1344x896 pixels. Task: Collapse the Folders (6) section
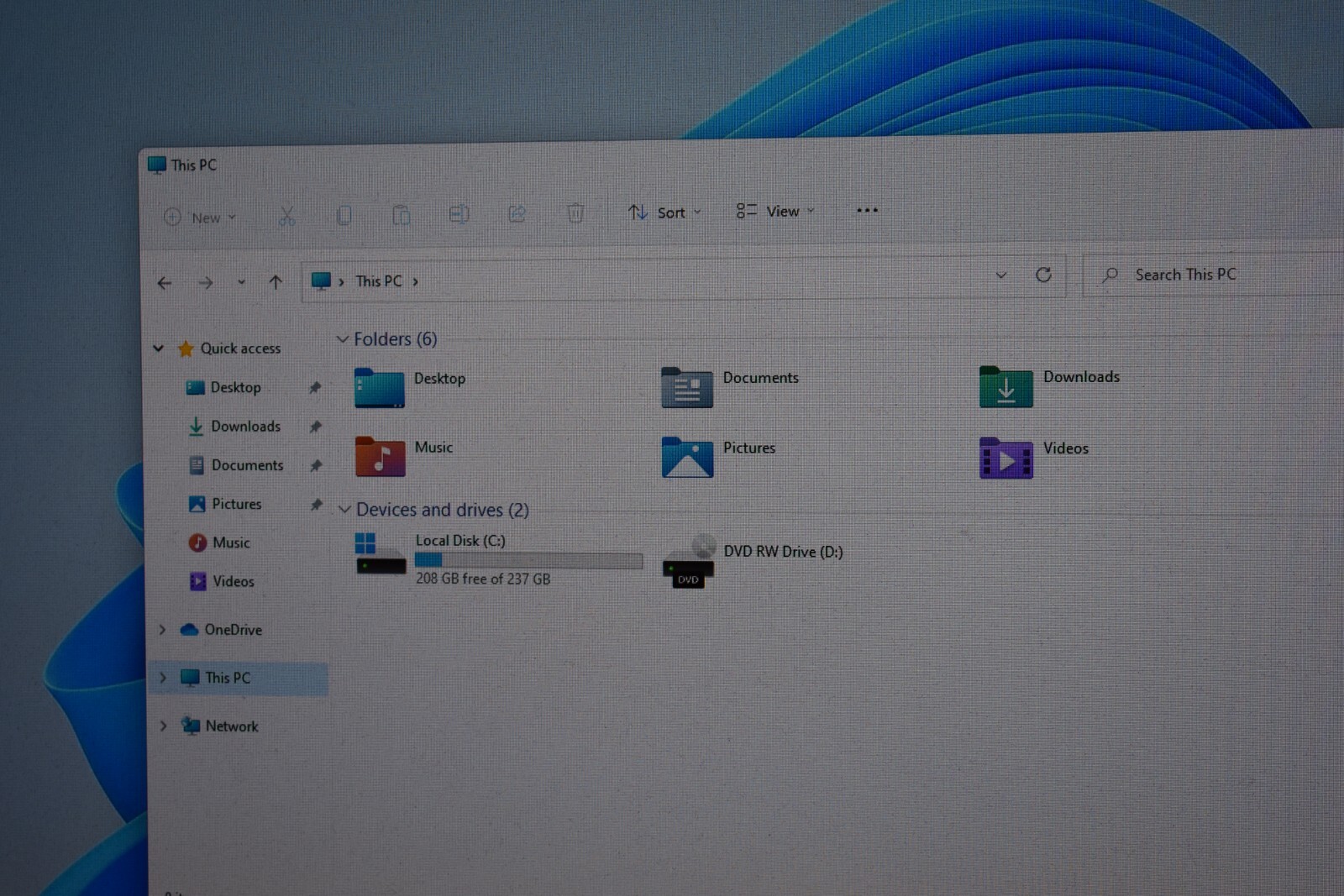click(342, 339)
